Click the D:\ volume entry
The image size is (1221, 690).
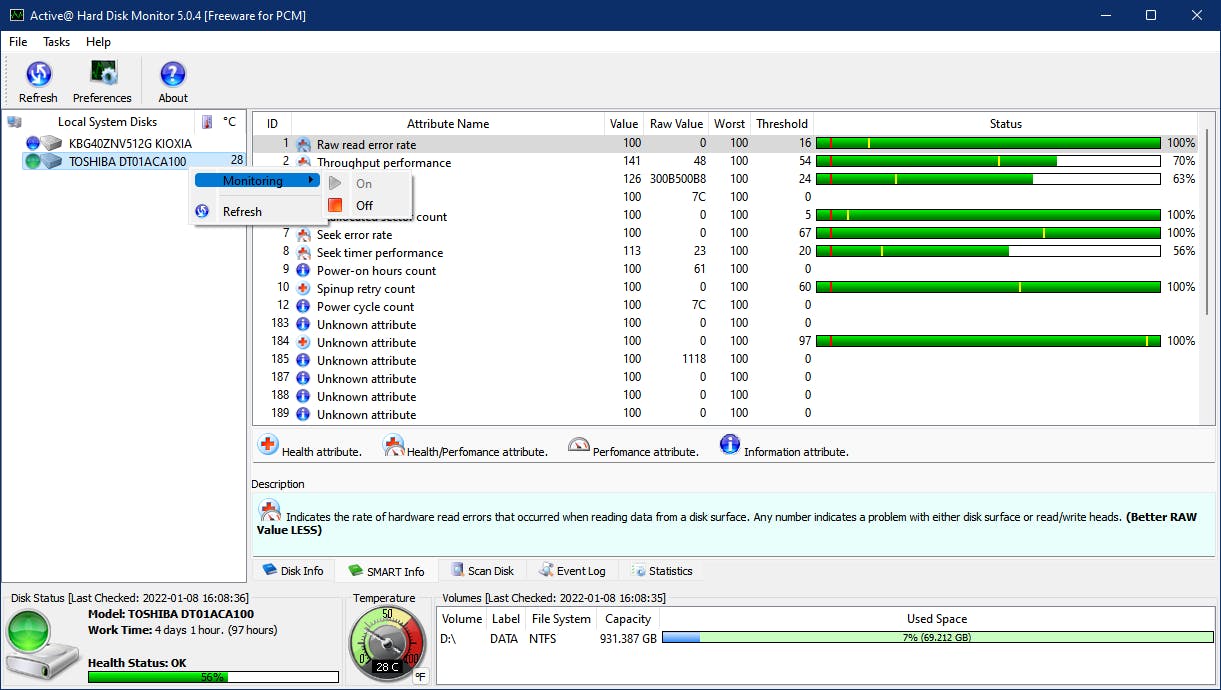(x=450, y=638)
